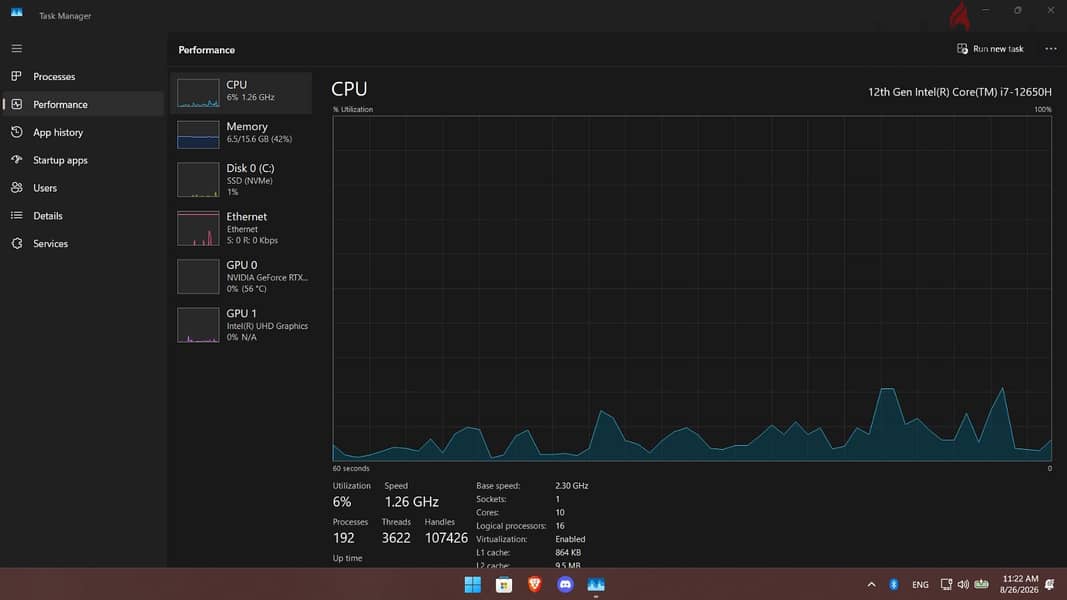Image resolution: width=1067 pixels, height=600 pixels.
Task: Click the Base speed 2.30 GHz value
Action: [572, 486]
